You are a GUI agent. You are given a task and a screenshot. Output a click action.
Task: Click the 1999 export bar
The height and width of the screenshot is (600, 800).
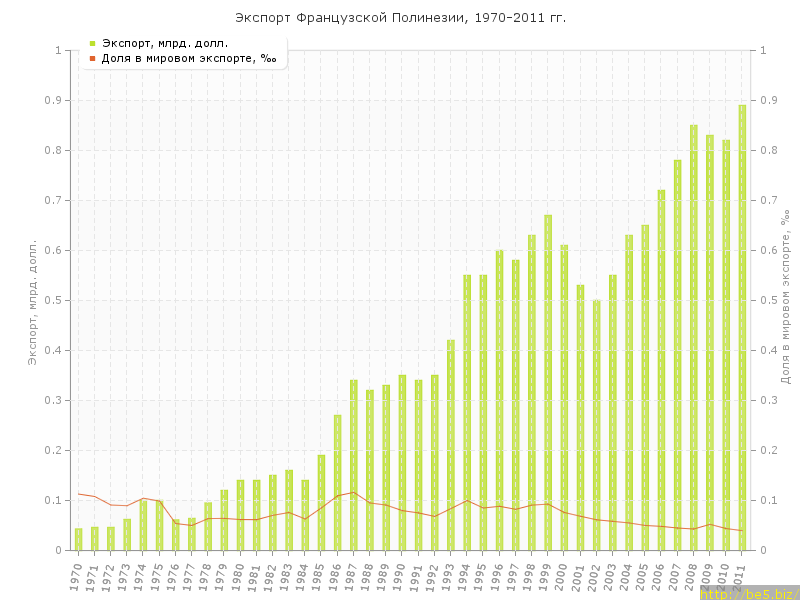(548, 385)
